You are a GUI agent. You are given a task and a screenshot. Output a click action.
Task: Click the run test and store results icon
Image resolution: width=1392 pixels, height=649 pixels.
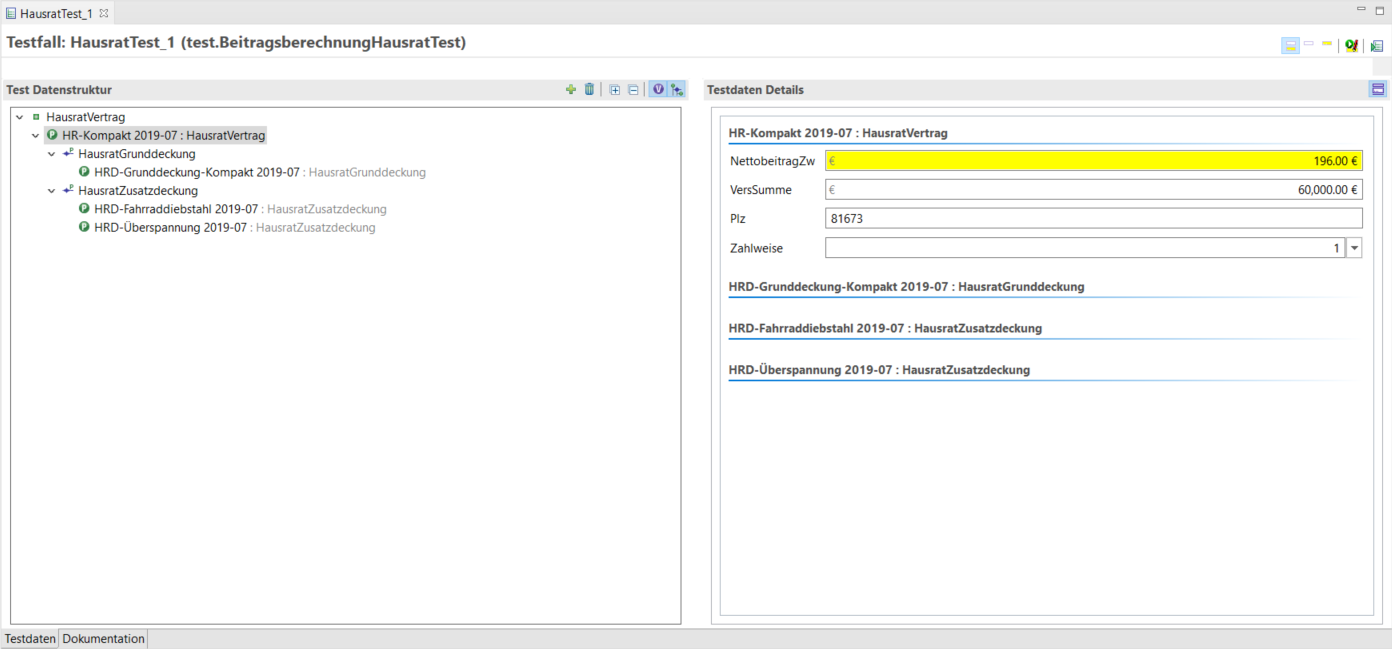coord(1352,45)
